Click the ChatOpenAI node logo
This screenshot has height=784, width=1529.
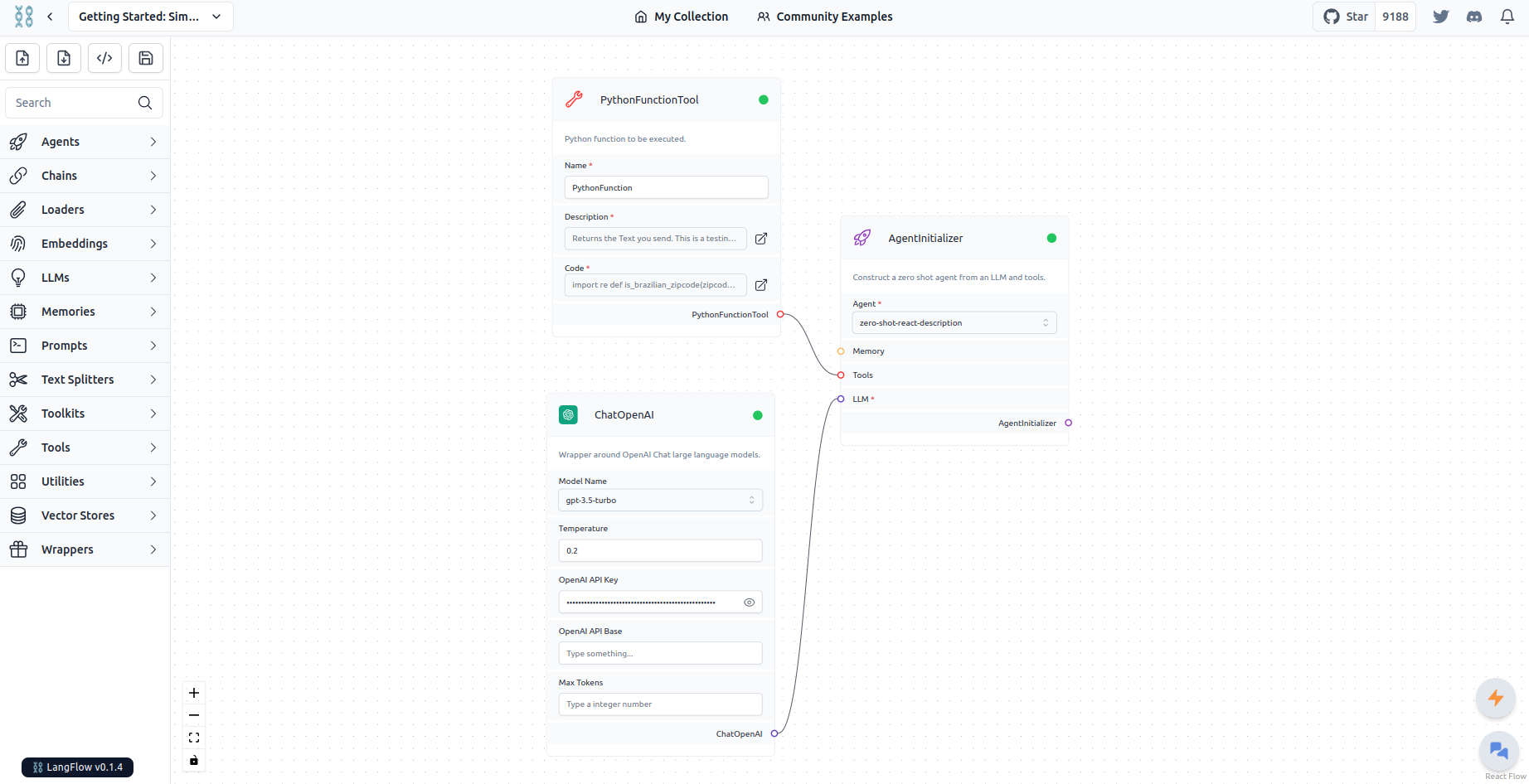click(x=568, y=415)
